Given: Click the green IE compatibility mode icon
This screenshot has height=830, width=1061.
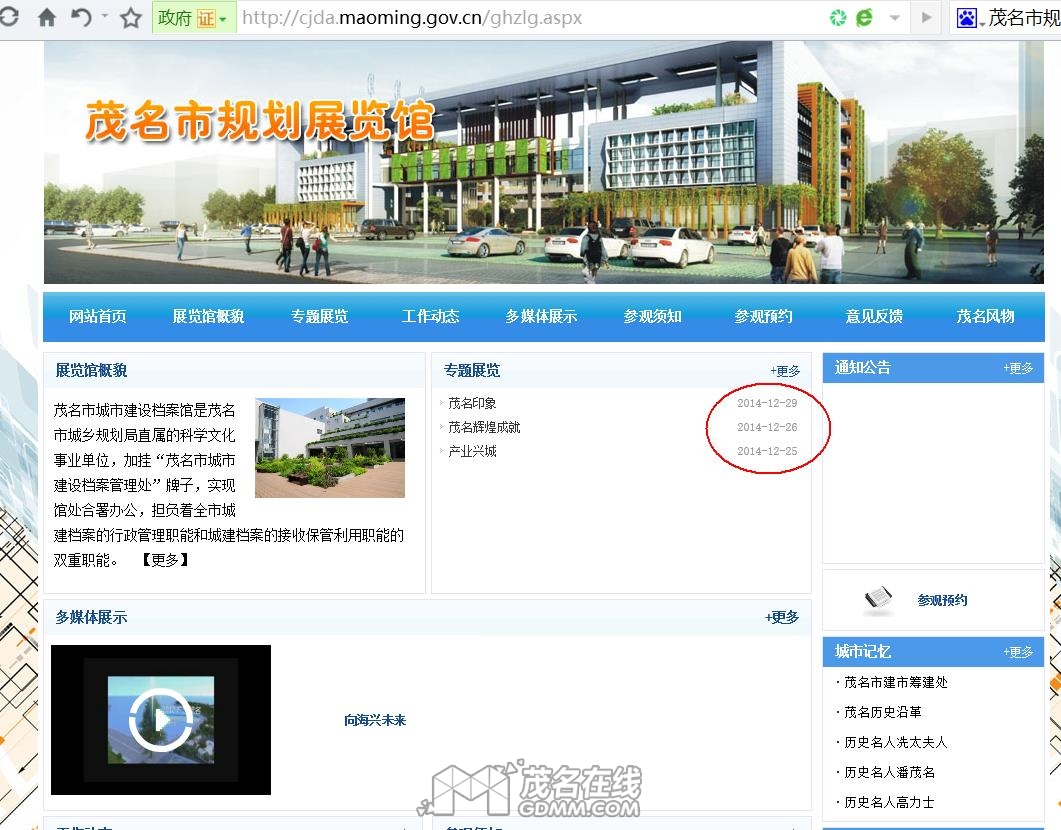Looking at the screenshot, I should 863,18.
